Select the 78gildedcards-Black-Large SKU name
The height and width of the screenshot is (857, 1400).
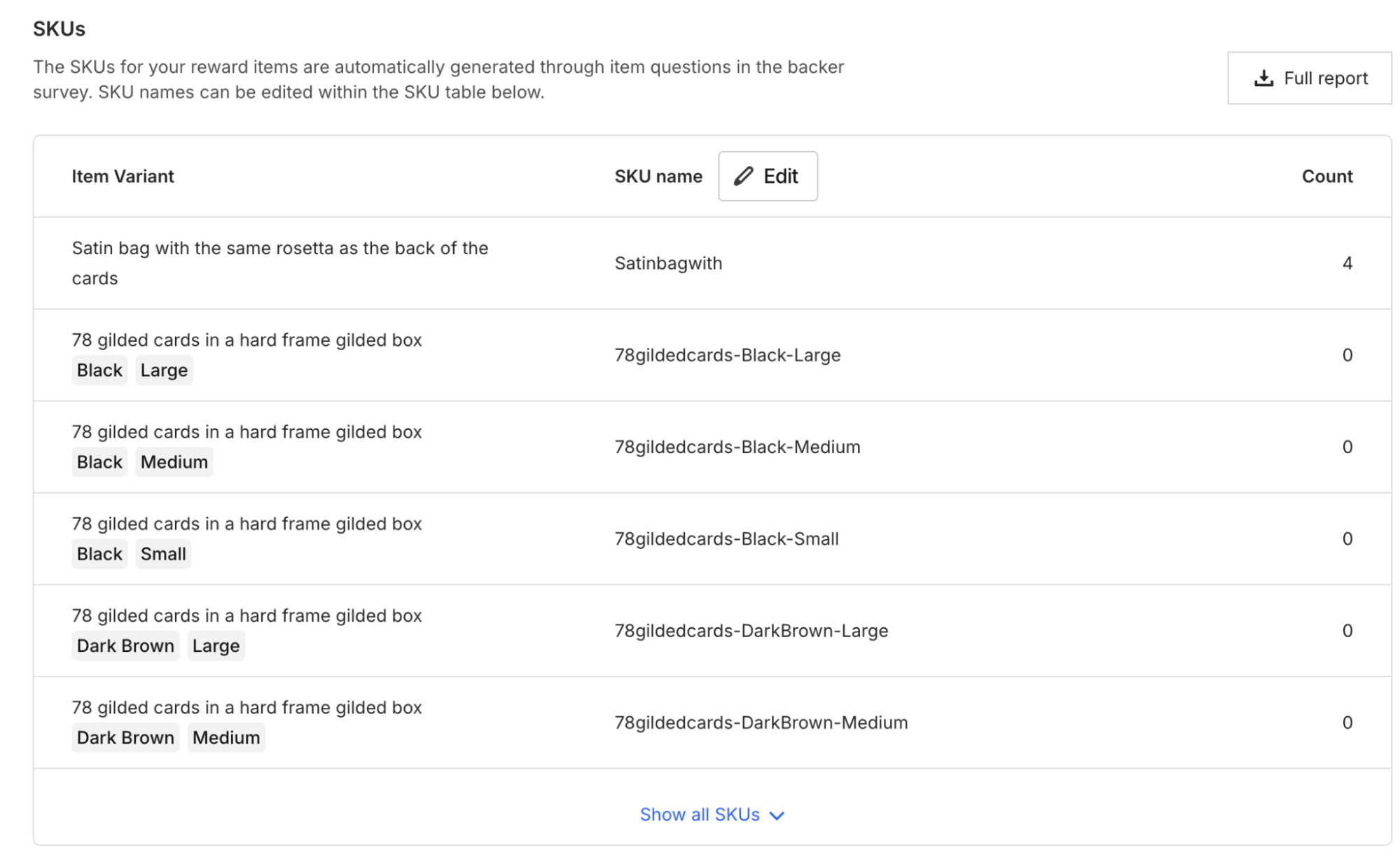pyautogui.click(x=727, y=355)
